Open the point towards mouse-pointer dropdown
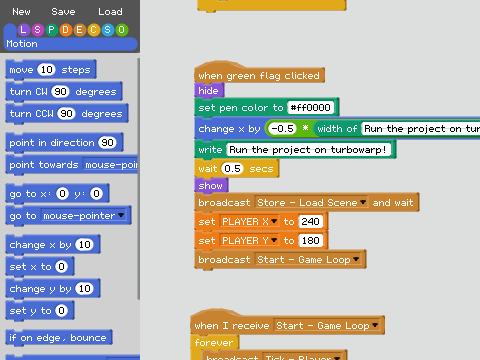The width and height of the screenshot is (480, 360). pyautogui.click(x=110, y=165)
